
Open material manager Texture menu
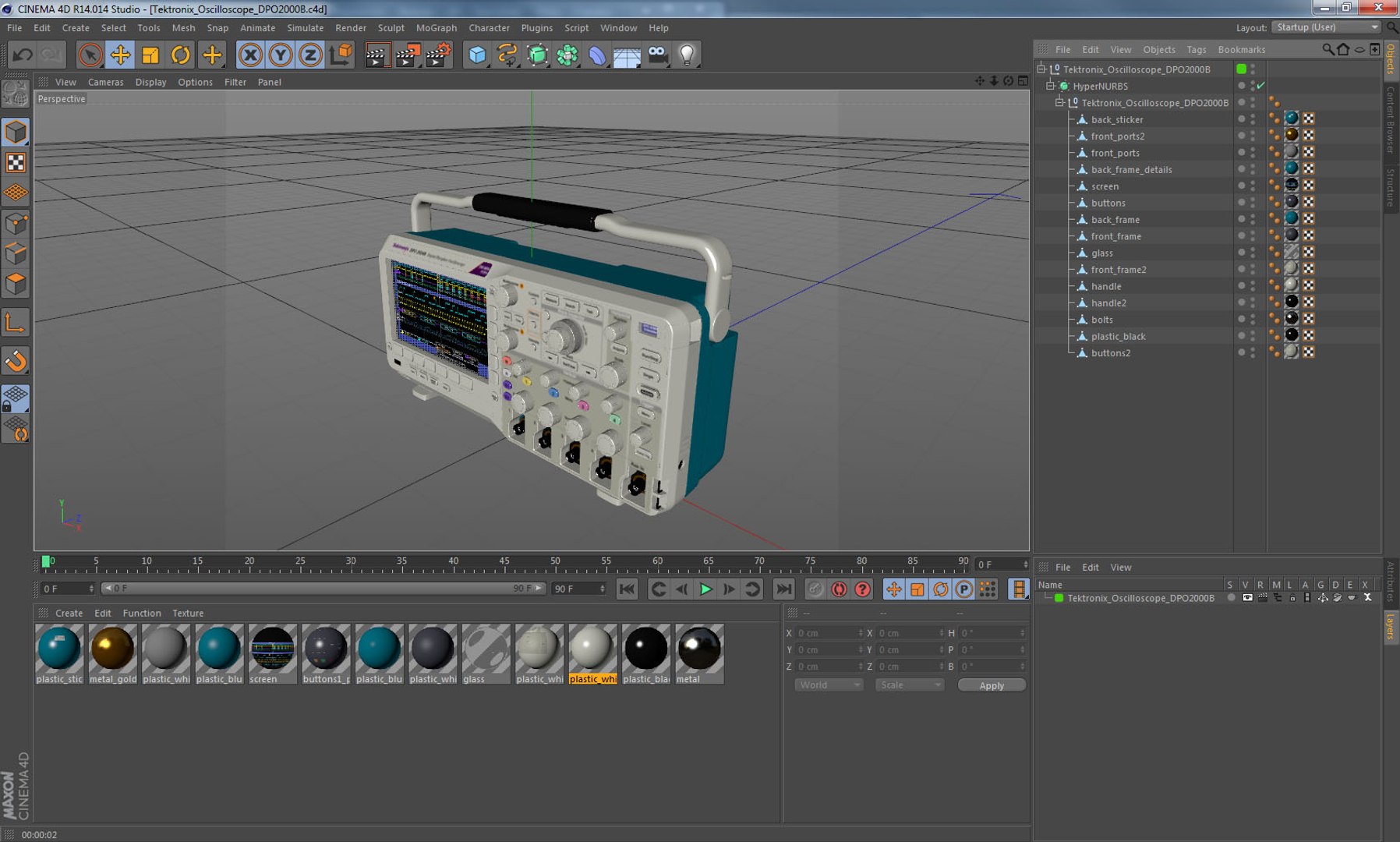[x=188, y=613]
